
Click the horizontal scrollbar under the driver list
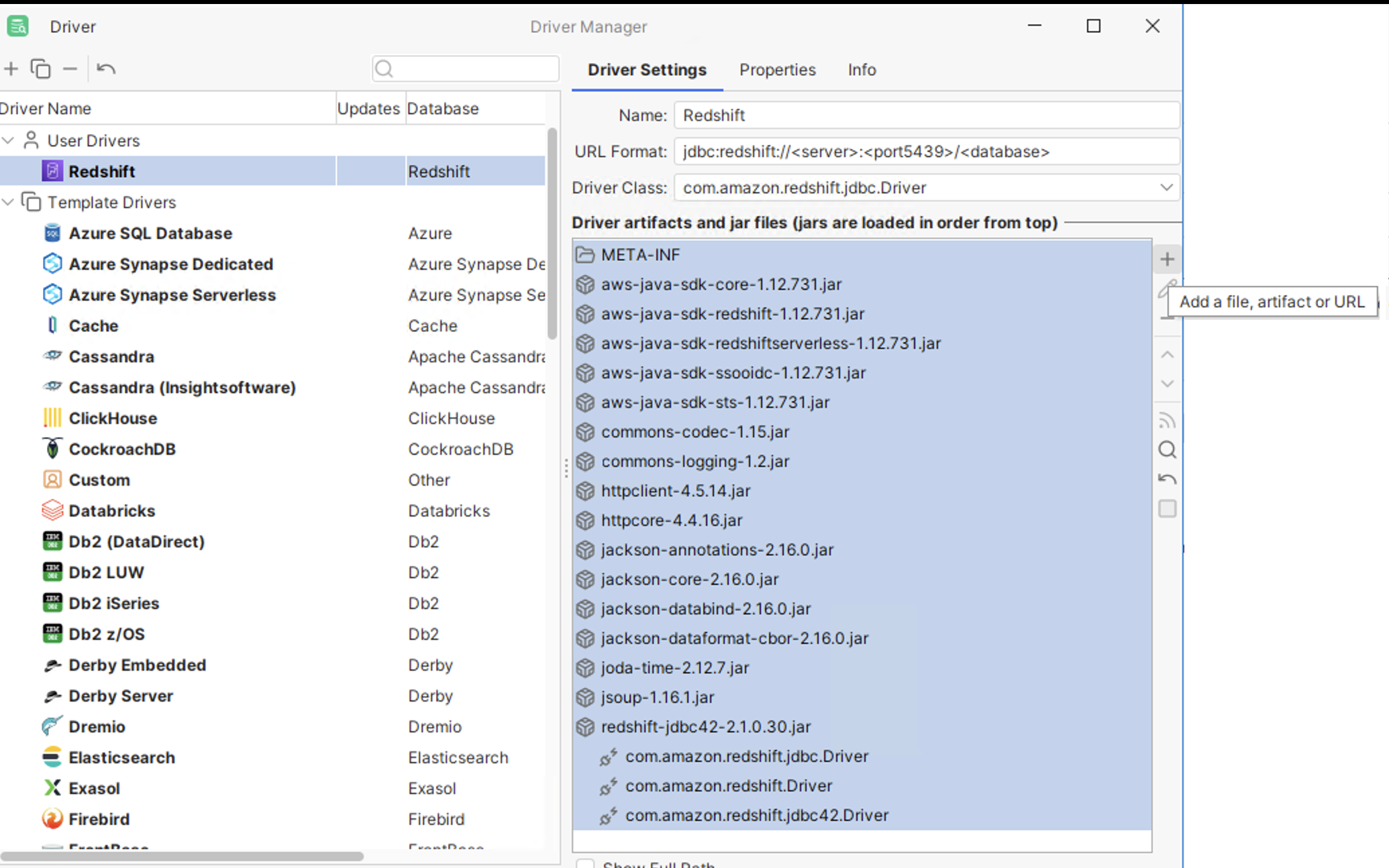click(181, 857)
